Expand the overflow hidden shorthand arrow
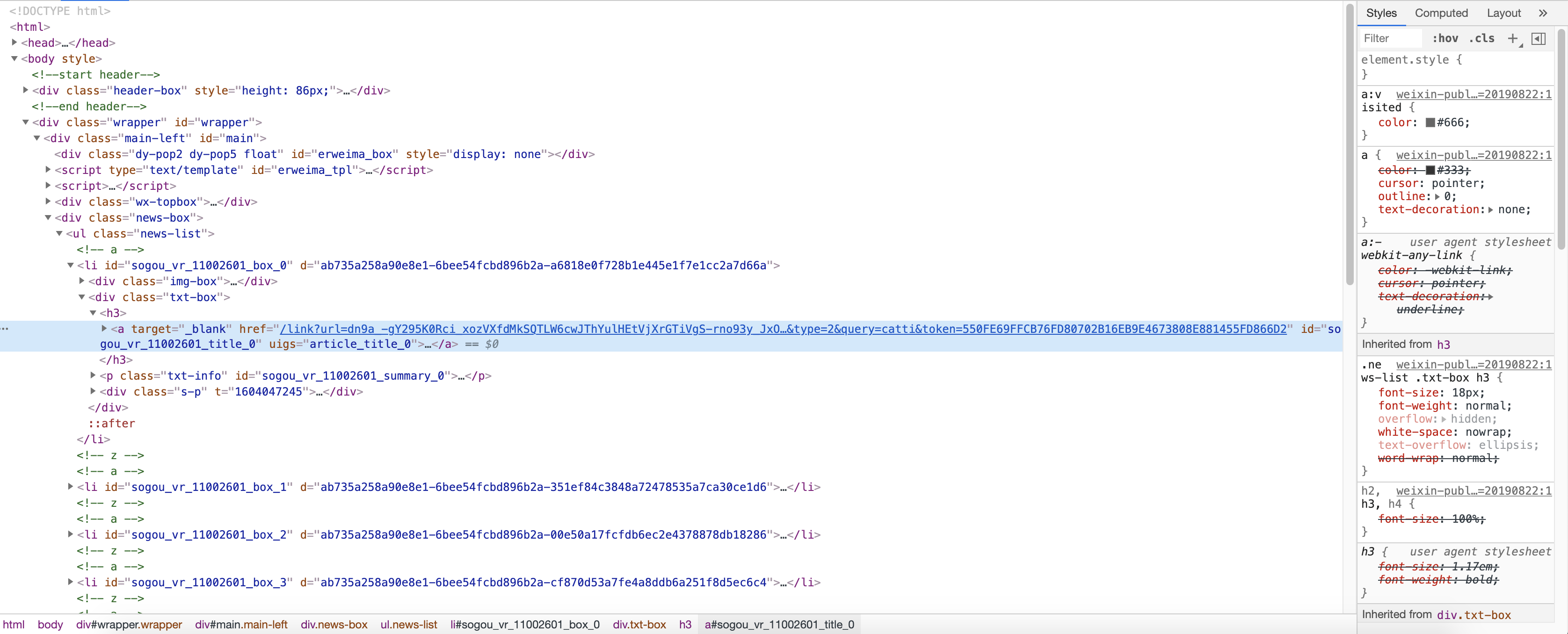The height and width of the screenshot is (634, 1568). (x=1443, y=419)
